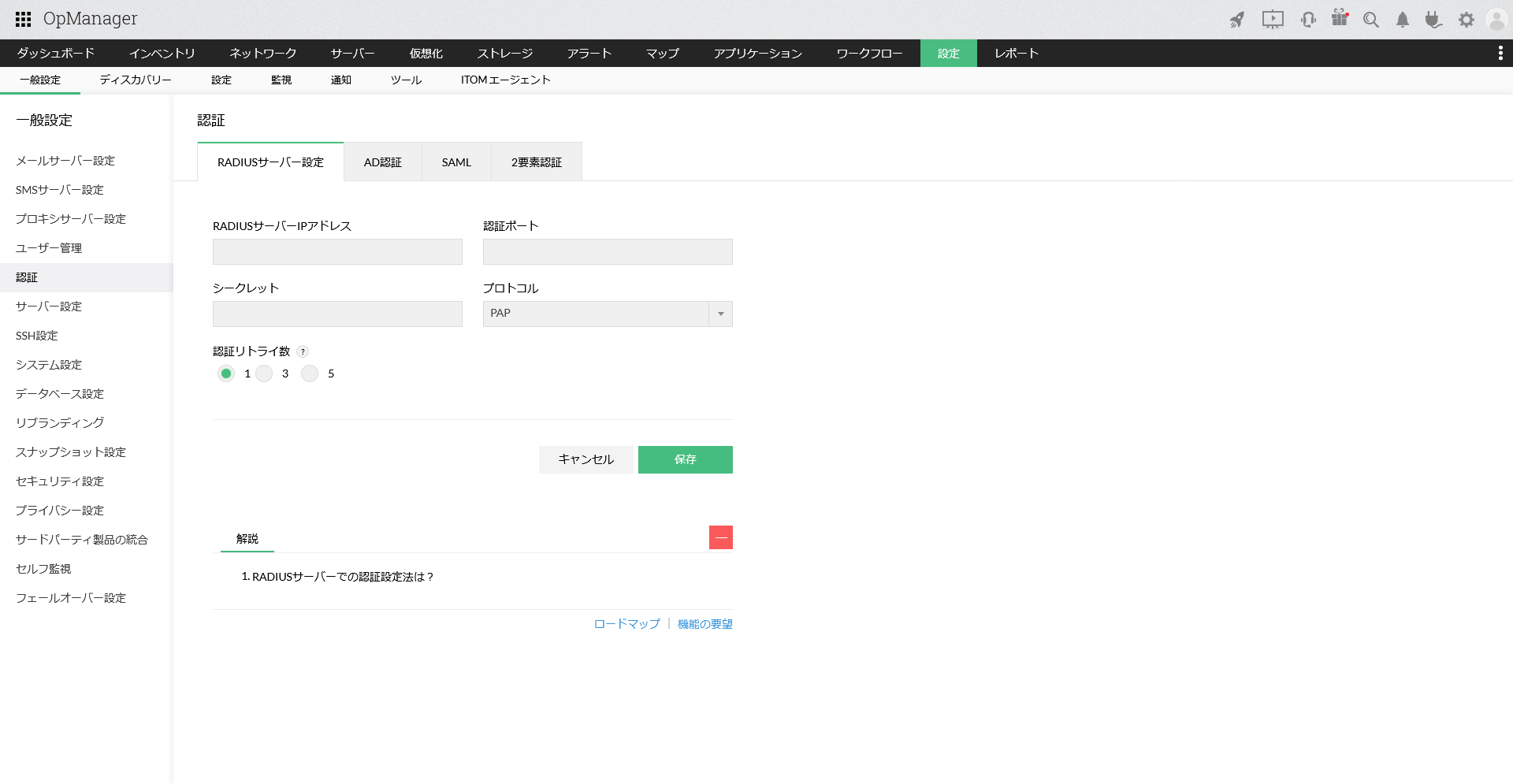The image size is (1513, 784).
Task: Open the インベントリ menu
Action: point(162,53)
